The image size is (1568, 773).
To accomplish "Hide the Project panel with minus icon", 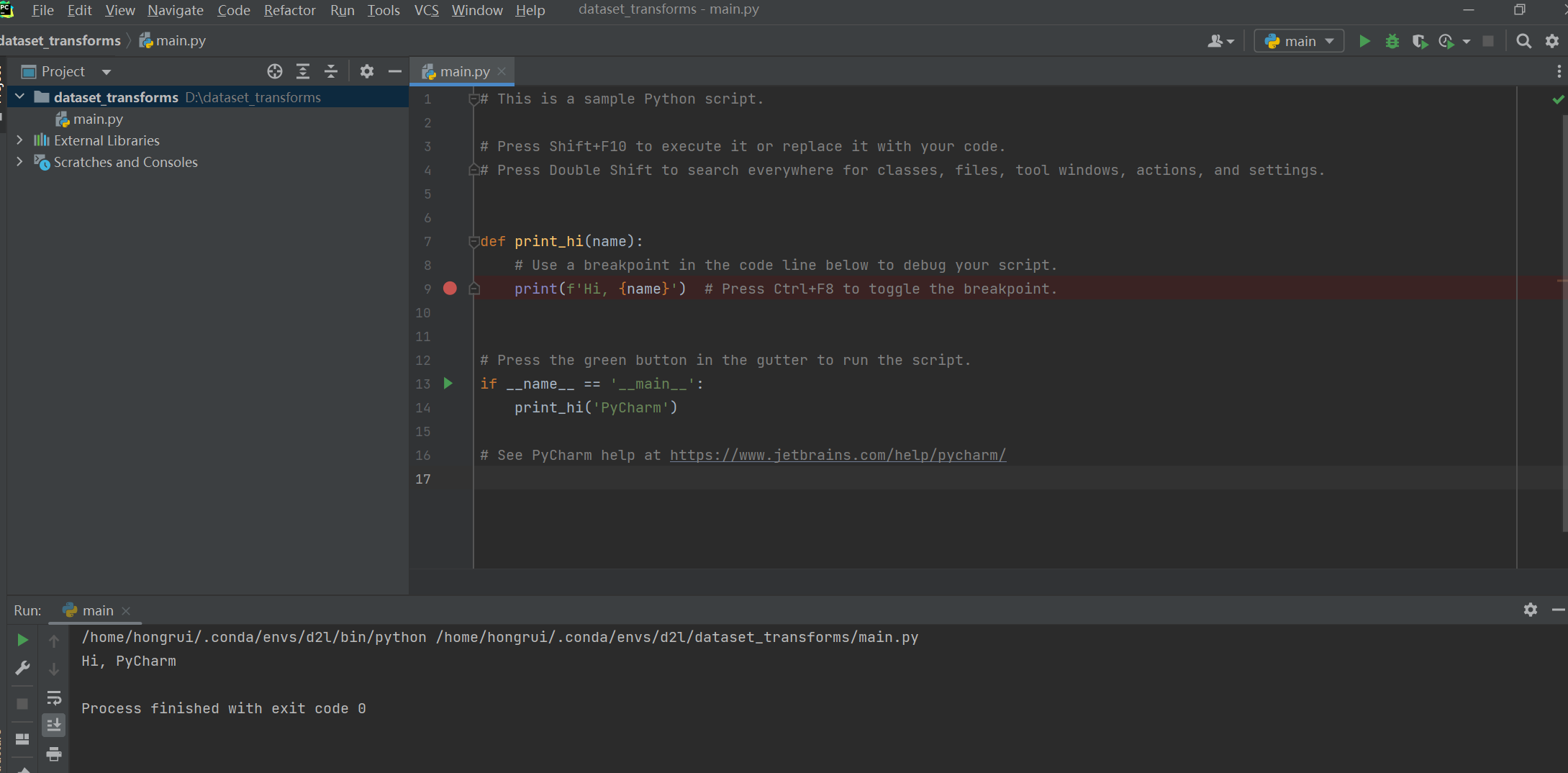I will coord(394,71).
